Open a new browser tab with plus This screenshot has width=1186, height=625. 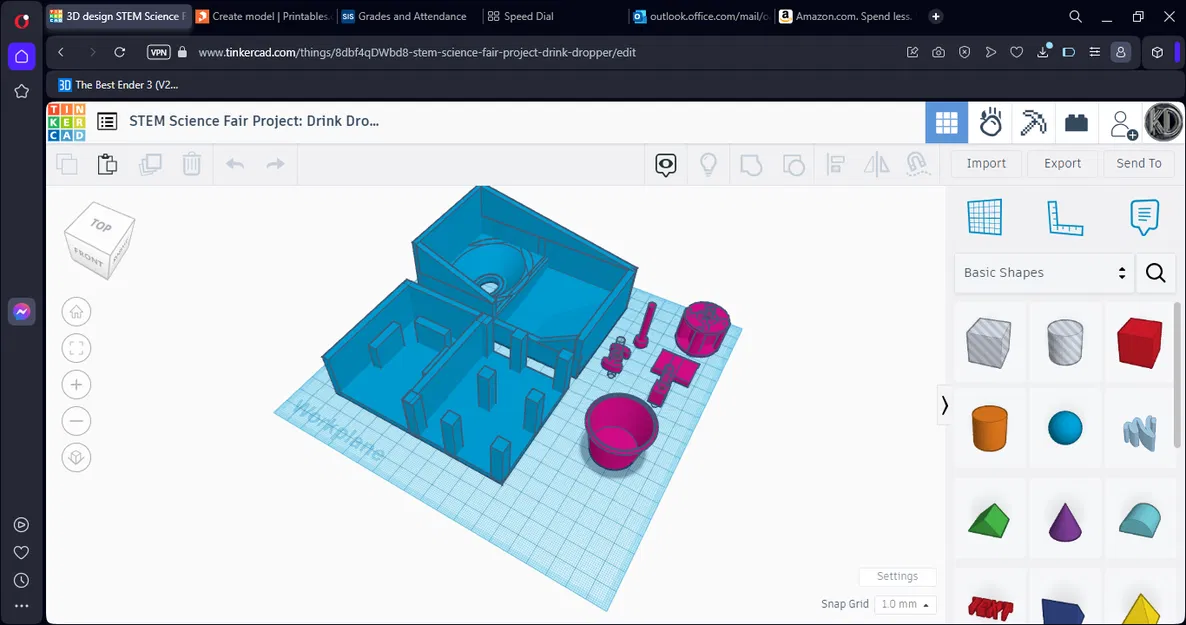click(936, 16)
